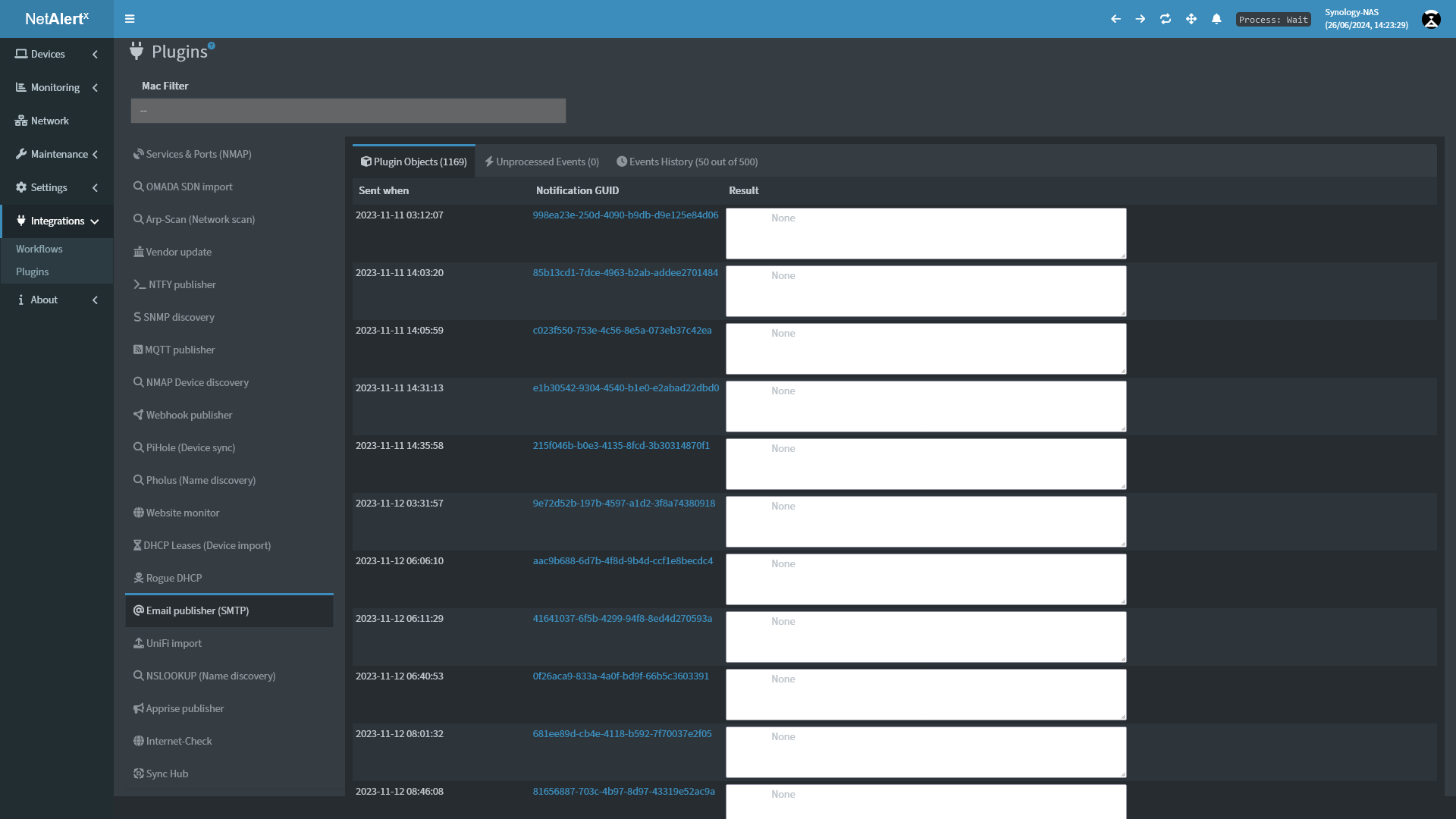Image resolution: width=1456 pixels, height=819 pixels.
Task: Open Workflows under Integrations
Action: click(39, 249)
